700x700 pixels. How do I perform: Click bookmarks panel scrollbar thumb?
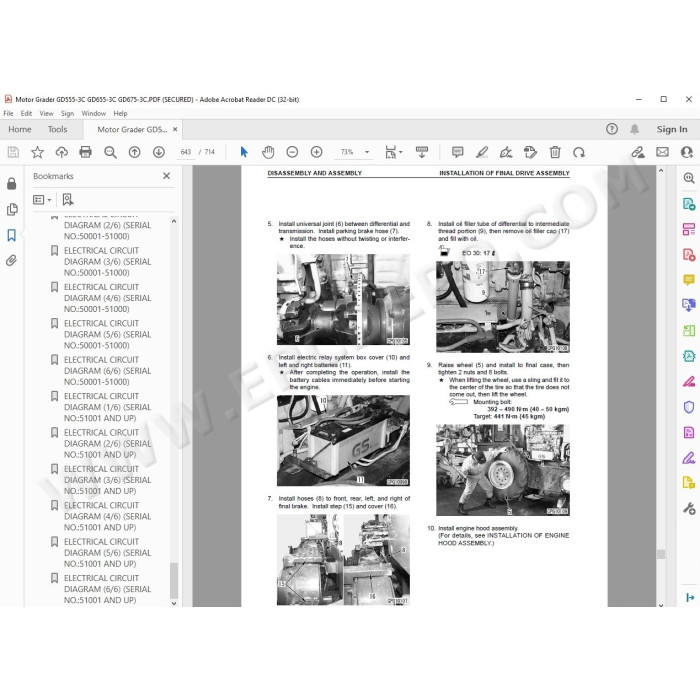pyautogui.click(x=174, y=580)
